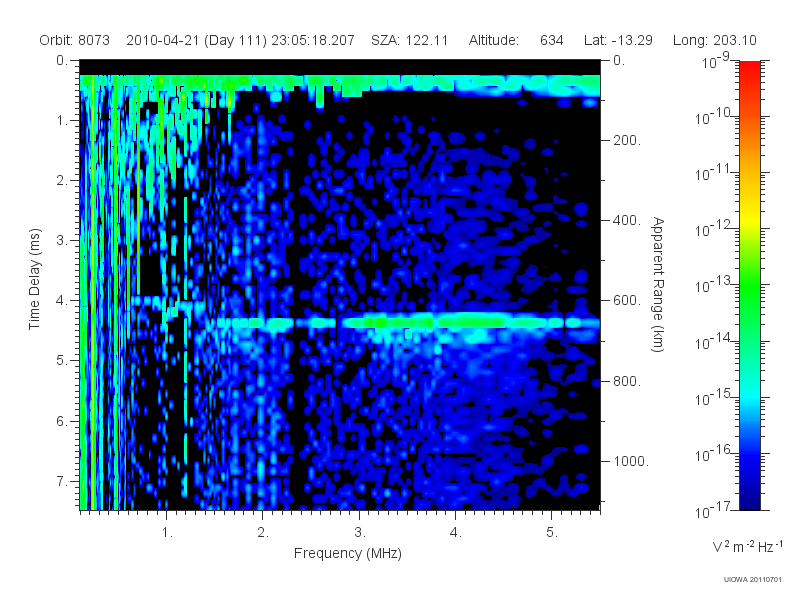The width and height of the screenshot is (800, 600).
Task: Click the 'Frequency (MHz)' axis label
Action: click(x=347, y=553)
